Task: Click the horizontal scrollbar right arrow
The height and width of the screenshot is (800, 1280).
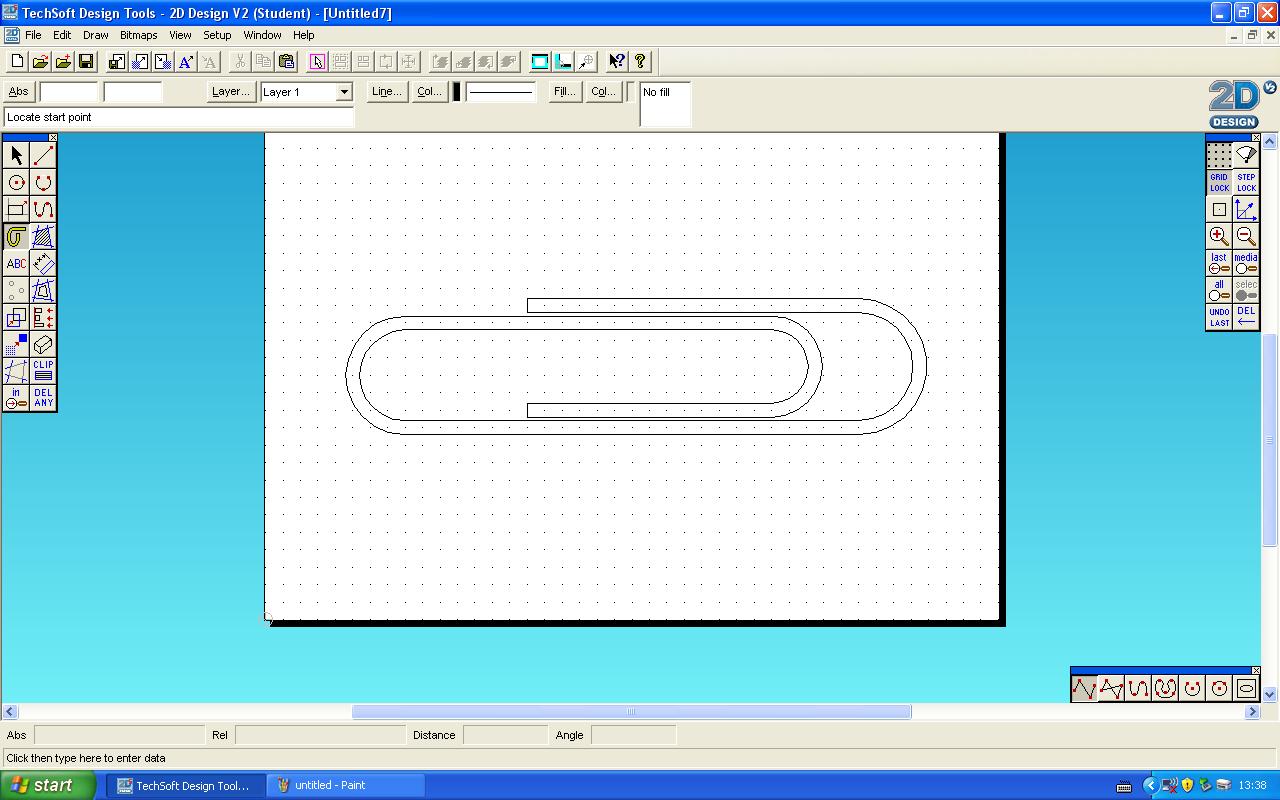Action: (x=1253, y=711)
